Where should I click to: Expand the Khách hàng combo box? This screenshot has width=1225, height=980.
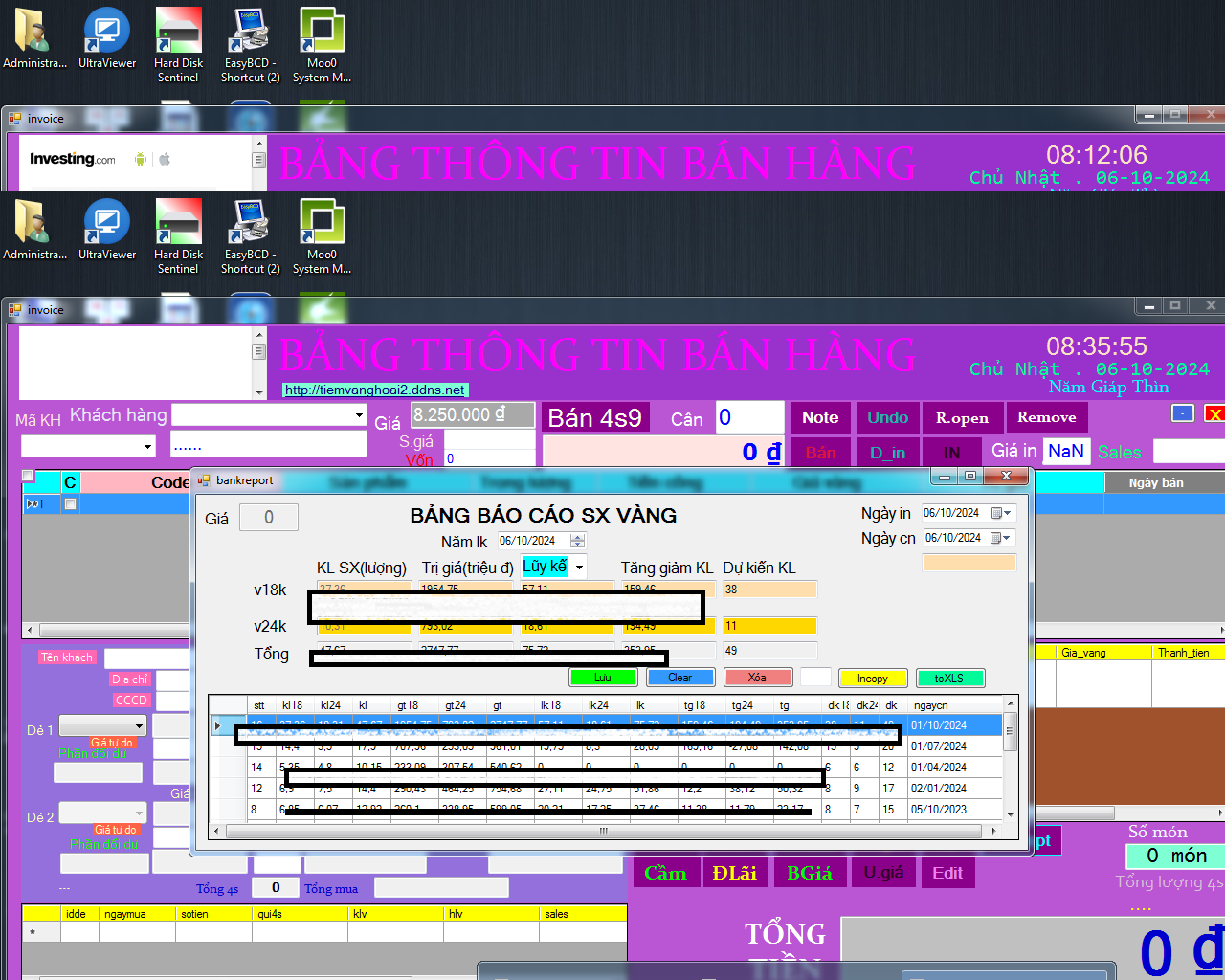[360, 415]
